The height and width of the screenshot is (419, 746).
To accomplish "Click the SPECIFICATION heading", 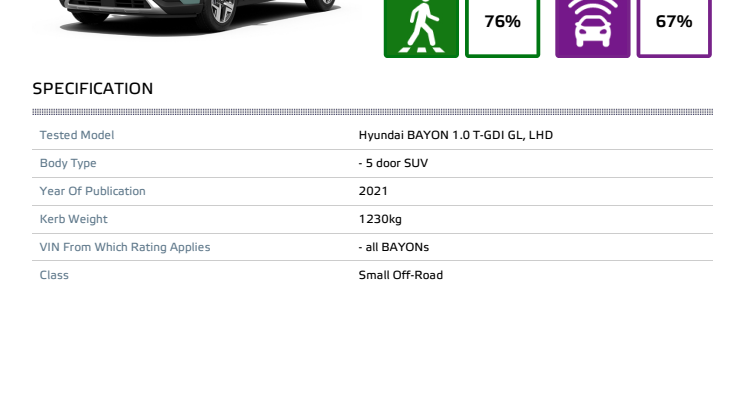I will coord(93,88).
